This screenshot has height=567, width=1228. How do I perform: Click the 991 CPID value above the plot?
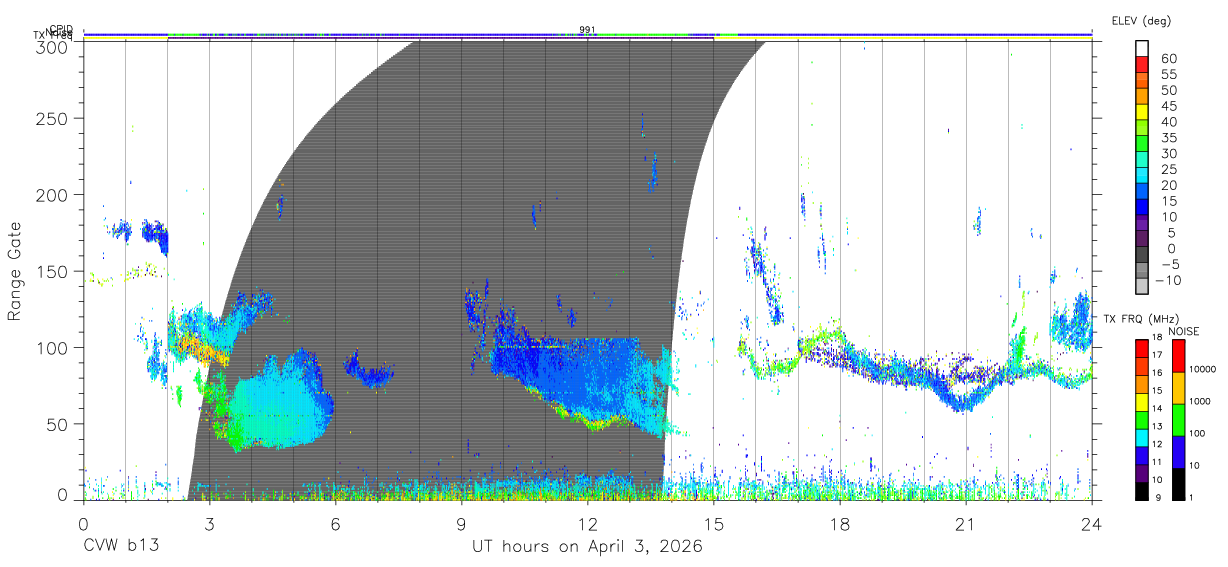(588, 30)
